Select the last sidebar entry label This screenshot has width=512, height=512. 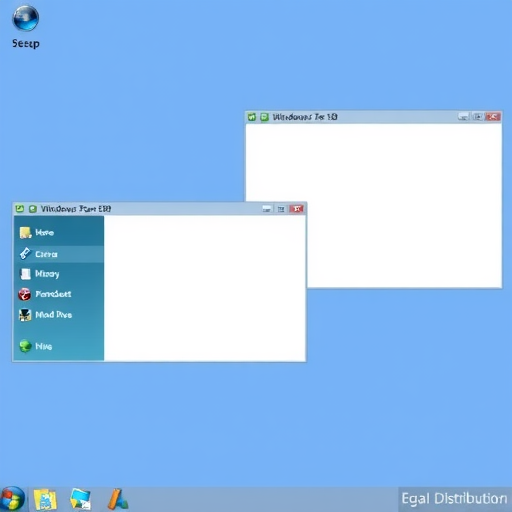(x=44, y=346)
